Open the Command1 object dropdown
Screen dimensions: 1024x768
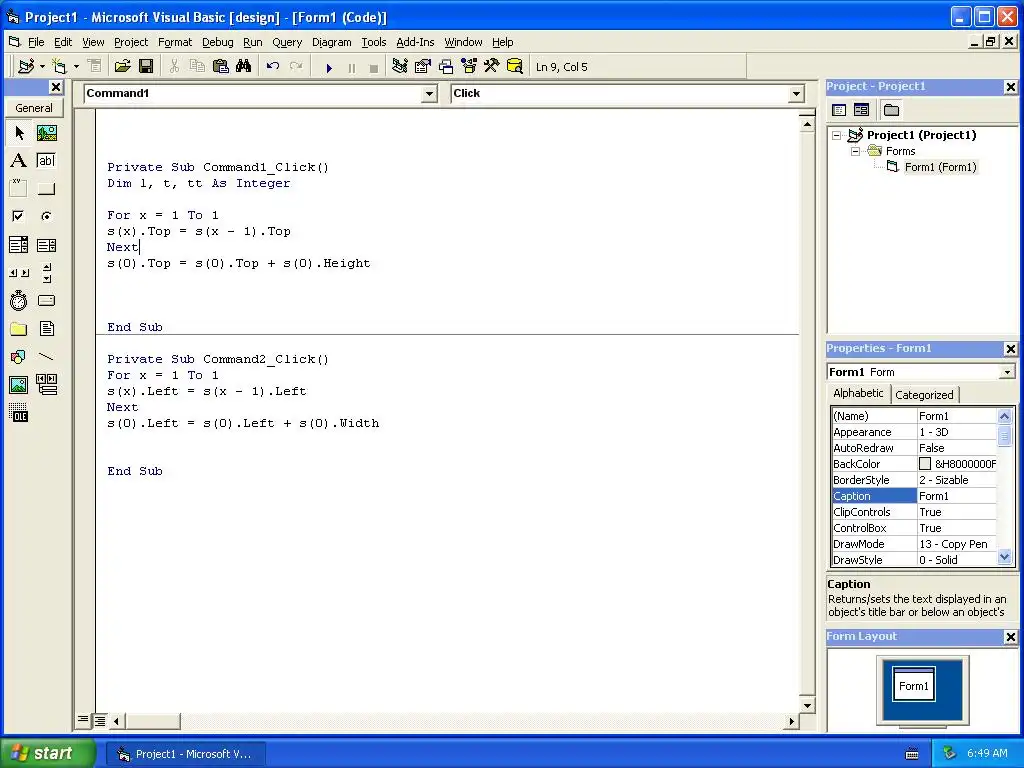click(429, 94)
